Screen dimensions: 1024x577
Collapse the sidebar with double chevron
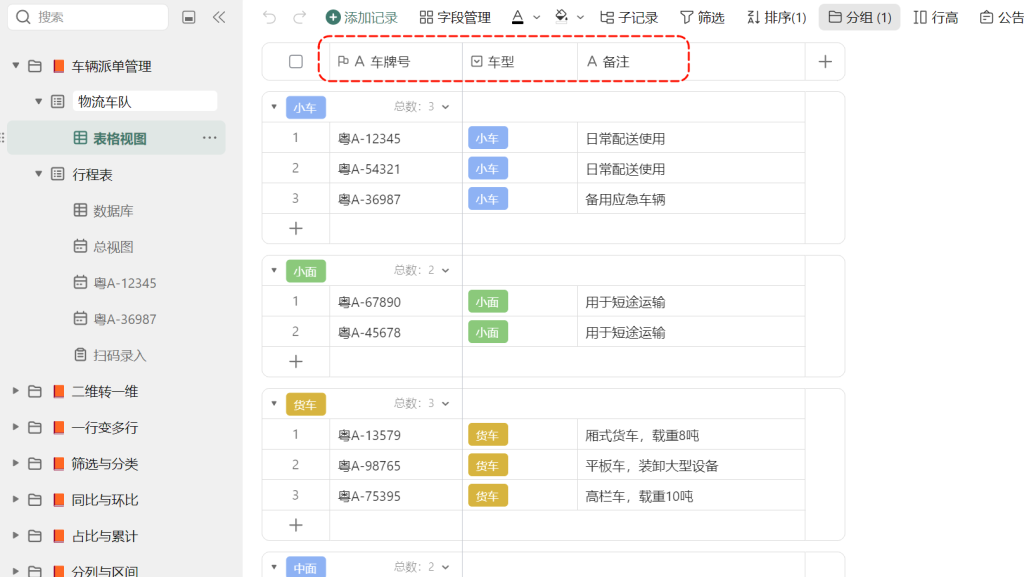[x=219, y=17]
